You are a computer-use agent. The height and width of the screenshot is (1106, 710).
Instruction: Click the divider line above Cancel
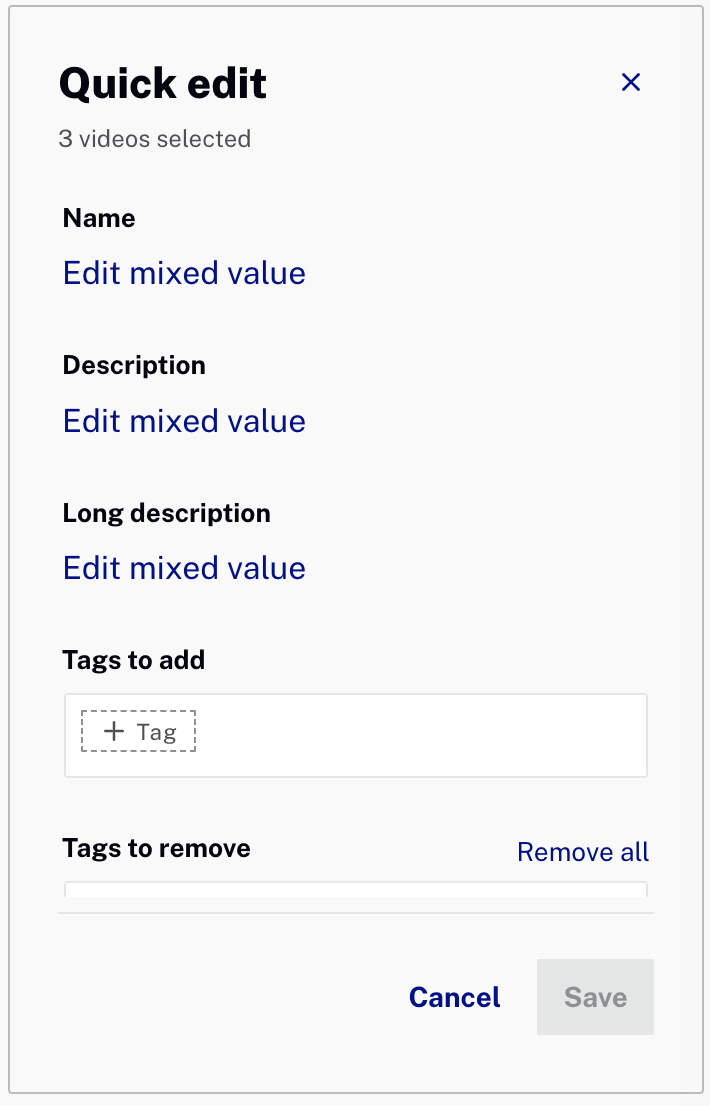pyautogui.click(x=355, y=913)
